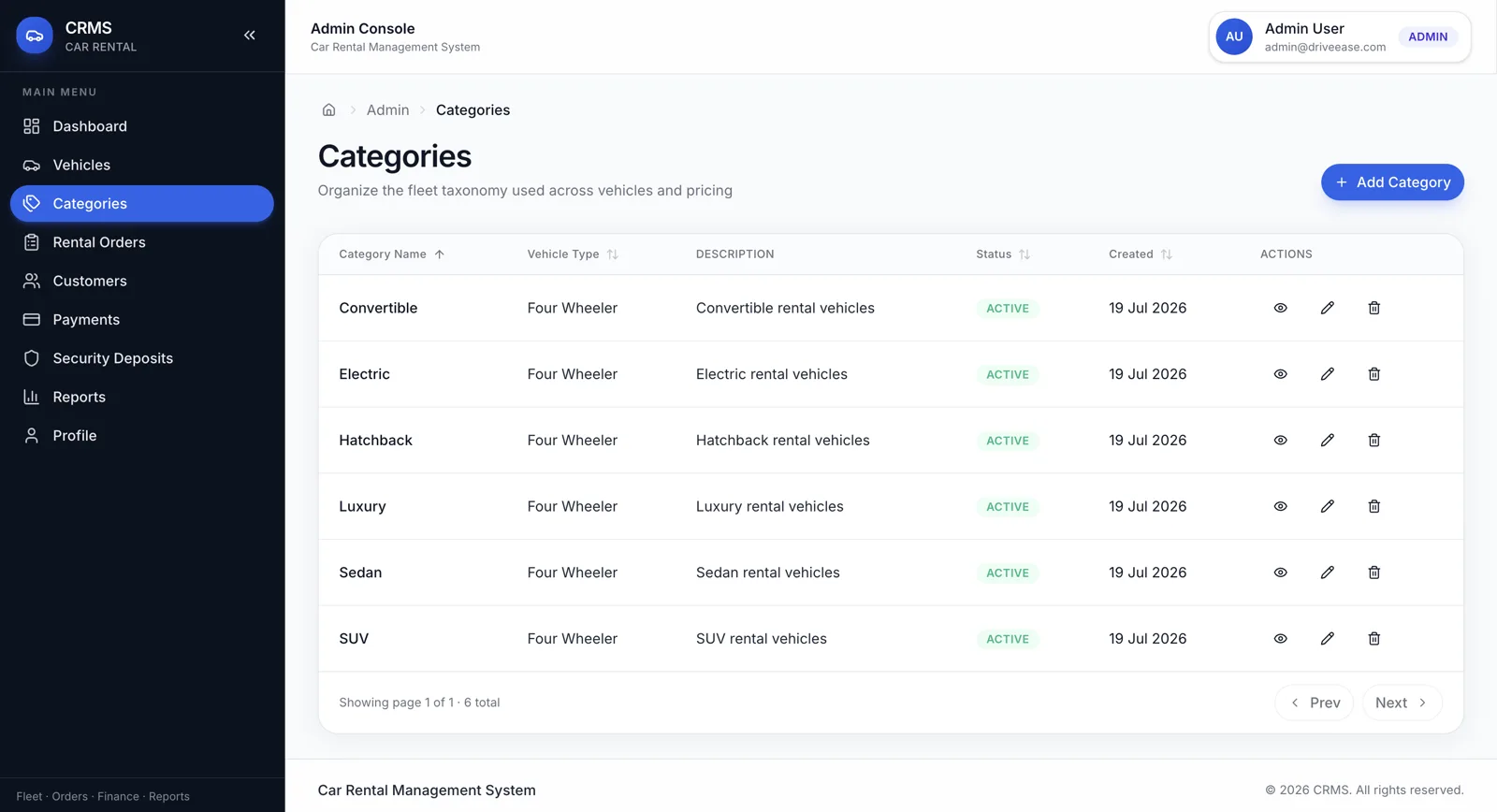Click the Add Category button

pyautogui.click(x=1392, y=182)
